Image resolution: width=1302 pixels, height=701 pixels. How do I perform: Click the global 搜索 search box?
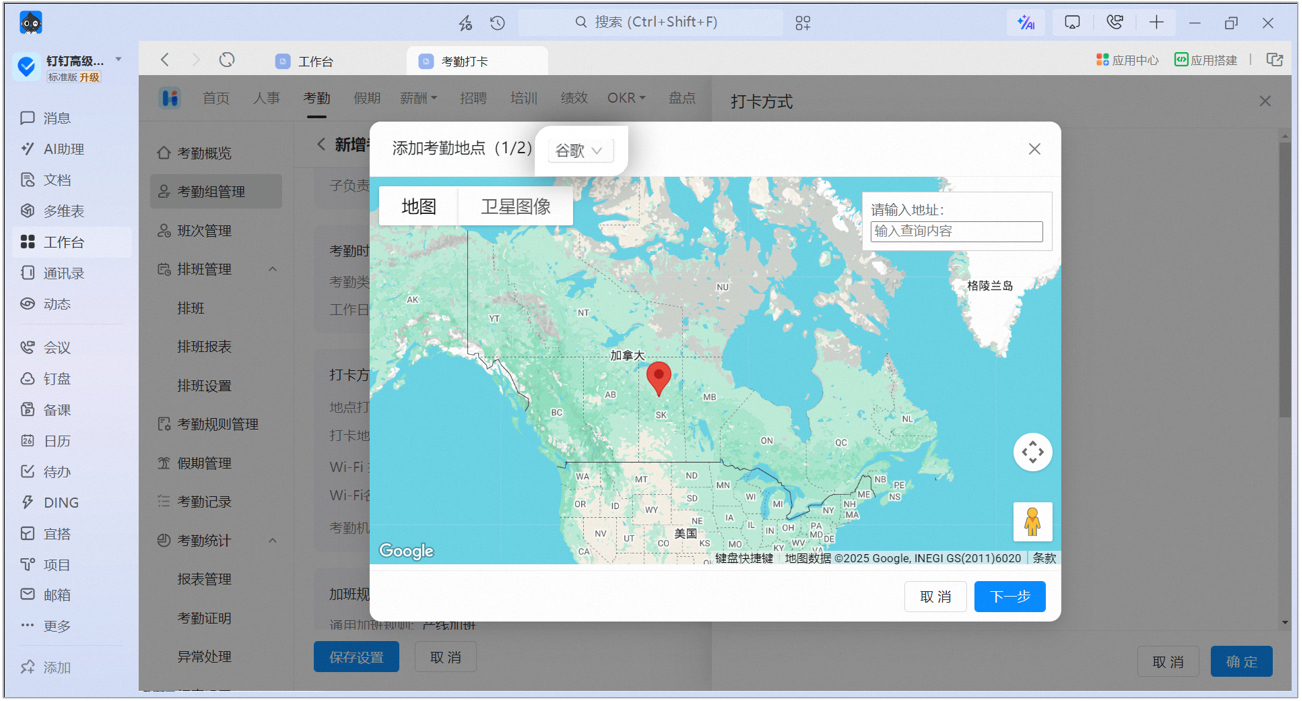tap(650, 22)
